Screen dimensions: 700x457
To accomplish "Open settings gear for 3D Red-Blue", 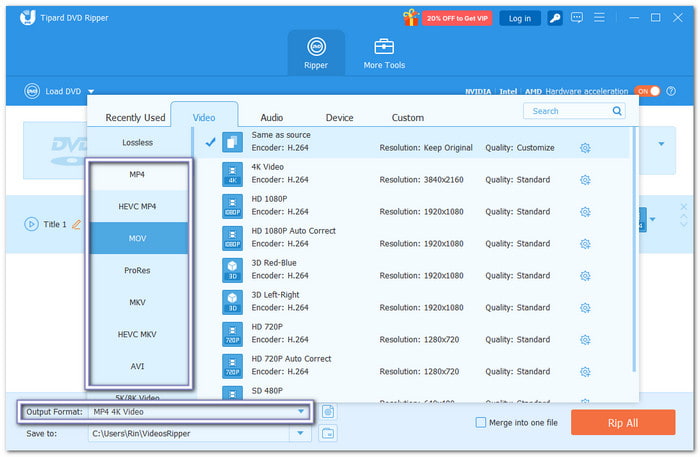I will 585,276.
